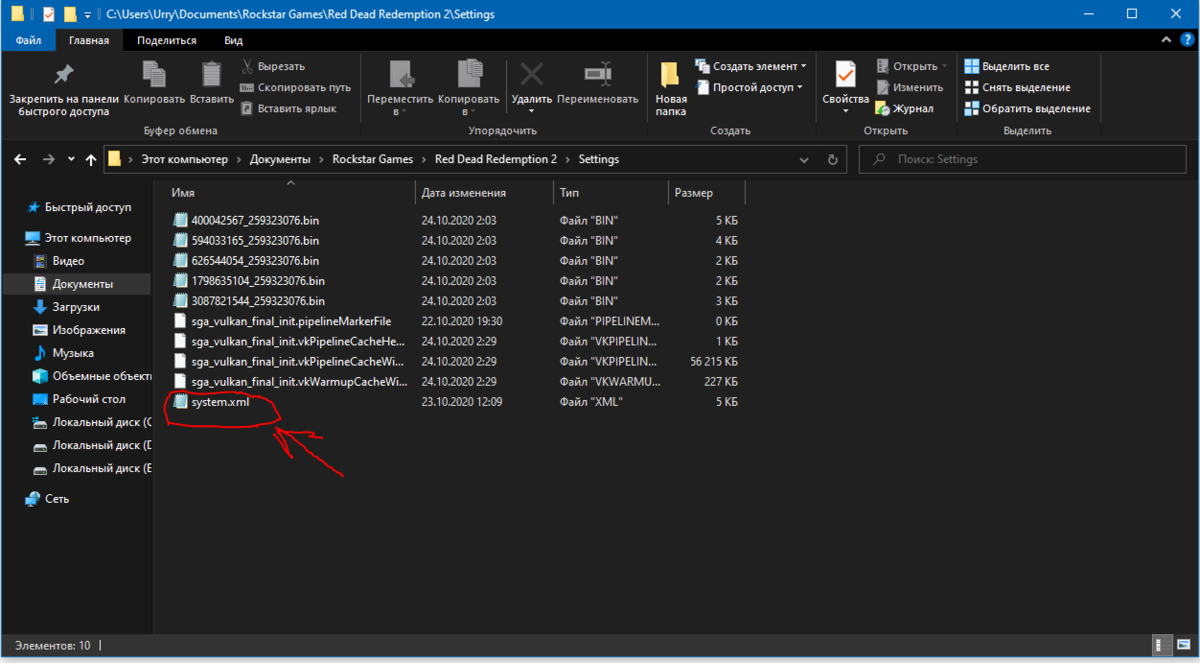Screen dimensions: 1200x663
Task: Open Рабочий стол in sidebar
Action: 78,399
